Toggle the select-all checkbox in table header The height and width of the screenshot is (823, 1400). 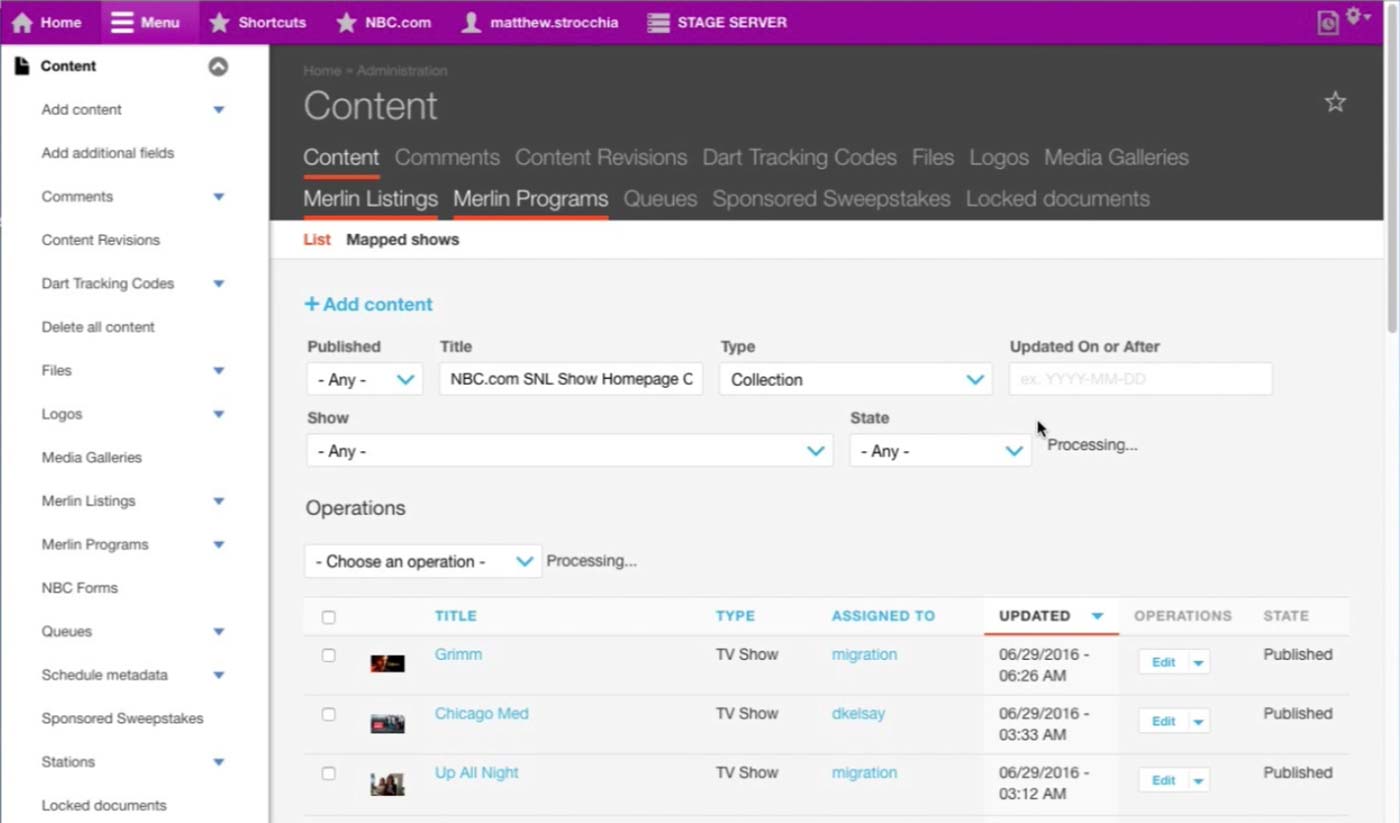coord(328,617)
